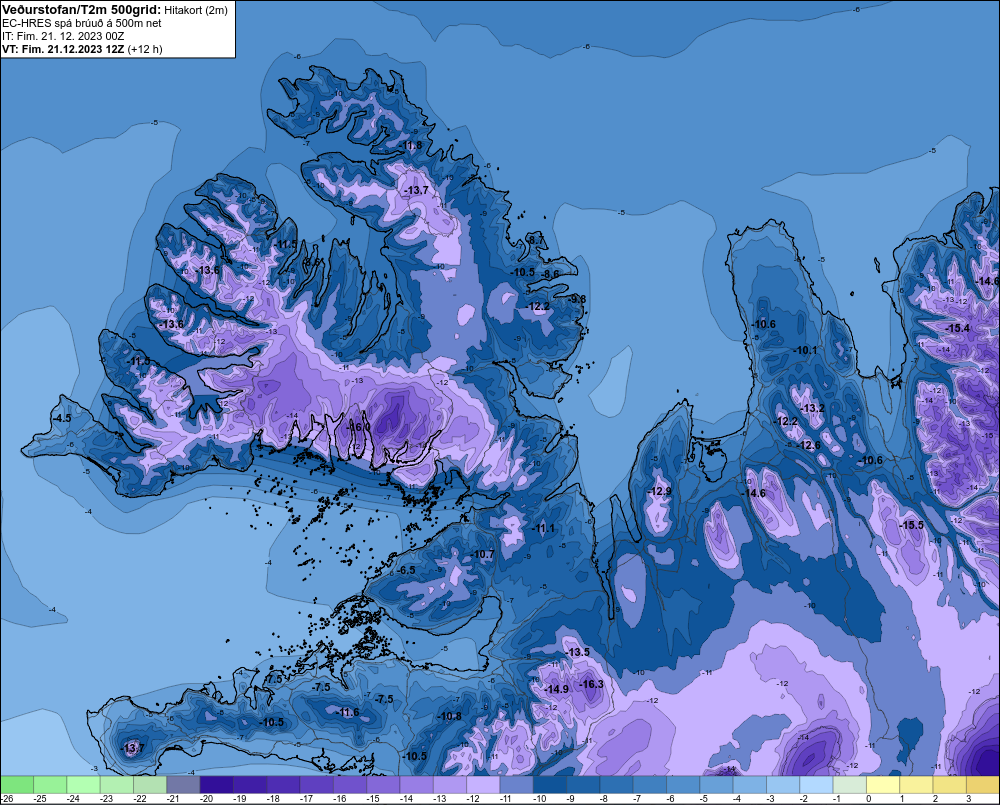This screenshot has height=805, width=1000.
Task: Select the light blue swatch labeled -2
Action: click(x=816, y=785)
